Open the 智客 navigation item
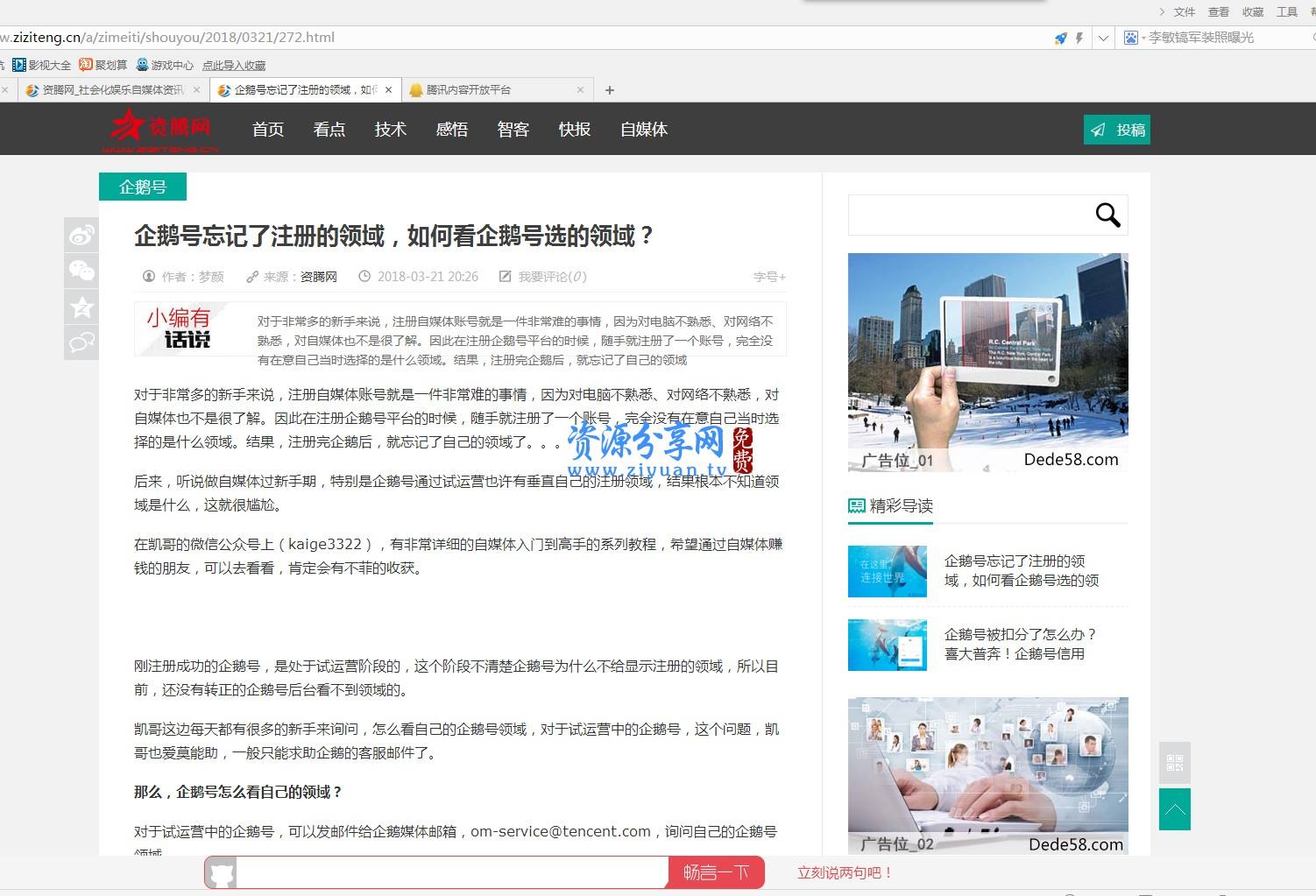Screen dimensions: 1316x896 click(513, 130)
